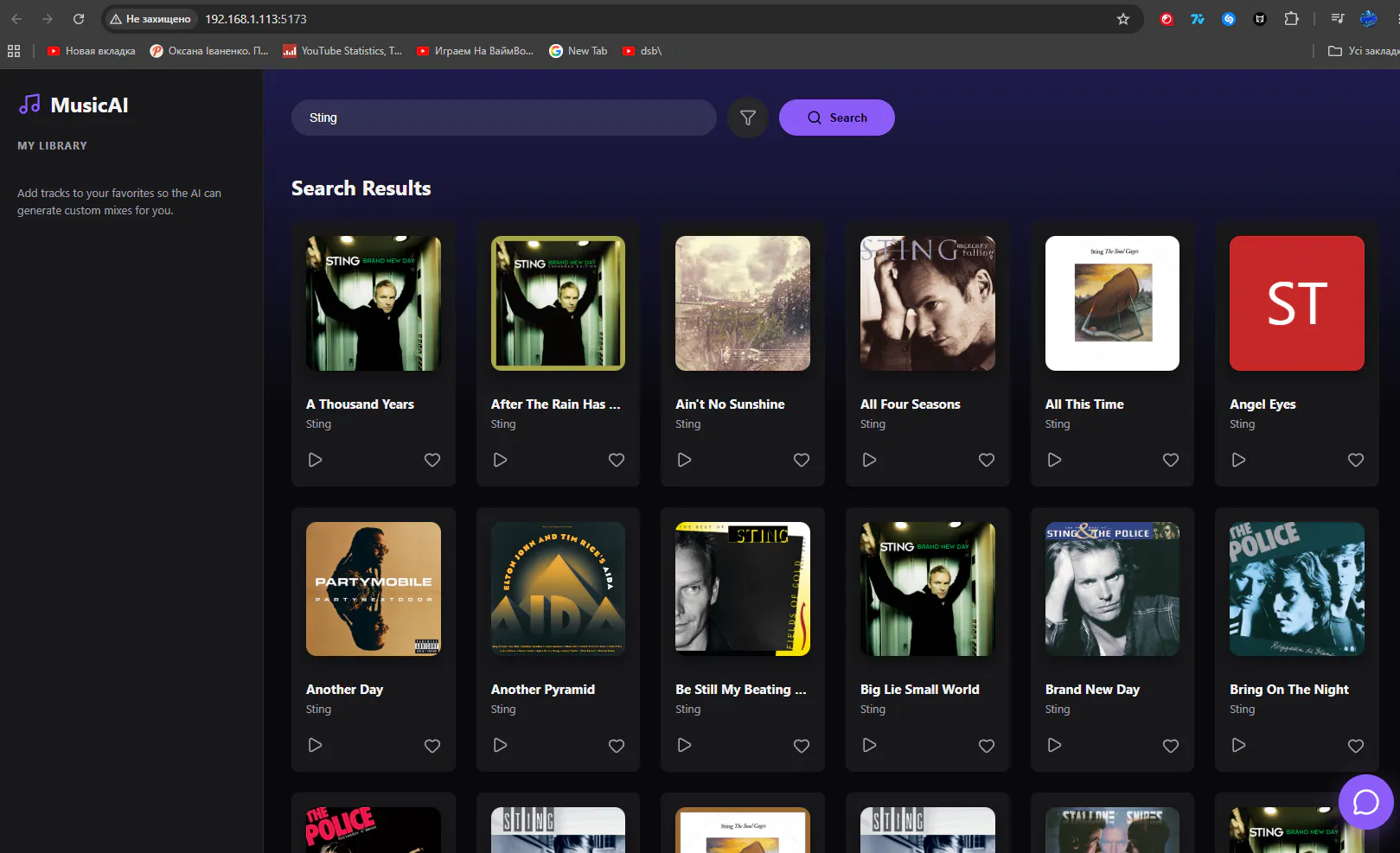Favorite the All This Time track

tap(1171, 460)
